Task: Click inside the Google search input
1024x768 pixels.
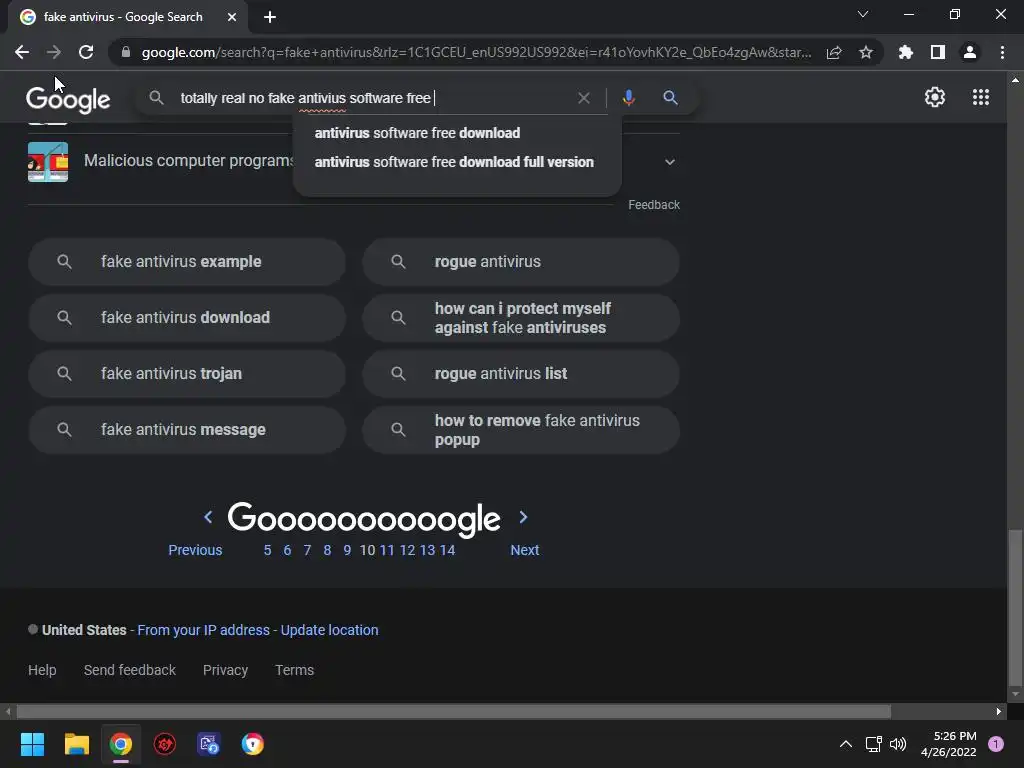Action: click(x=372, y=98)
